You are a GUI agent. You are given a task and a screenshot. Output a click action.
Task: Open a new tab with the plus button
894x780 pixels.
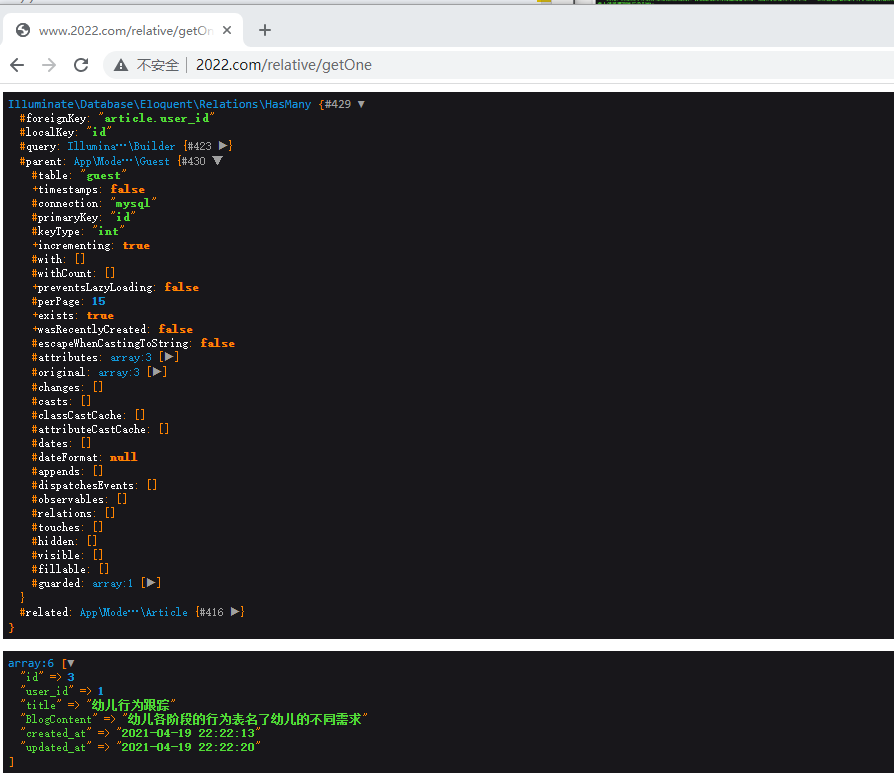coord(265,30)
